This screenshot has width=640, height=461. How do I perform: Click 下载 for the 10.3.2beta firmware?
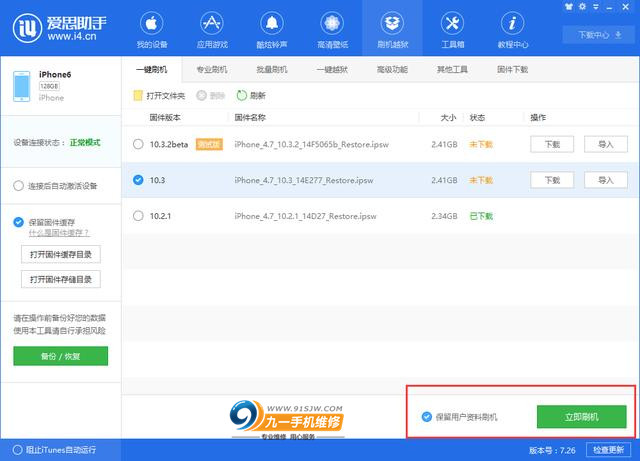tap(552, 144)
